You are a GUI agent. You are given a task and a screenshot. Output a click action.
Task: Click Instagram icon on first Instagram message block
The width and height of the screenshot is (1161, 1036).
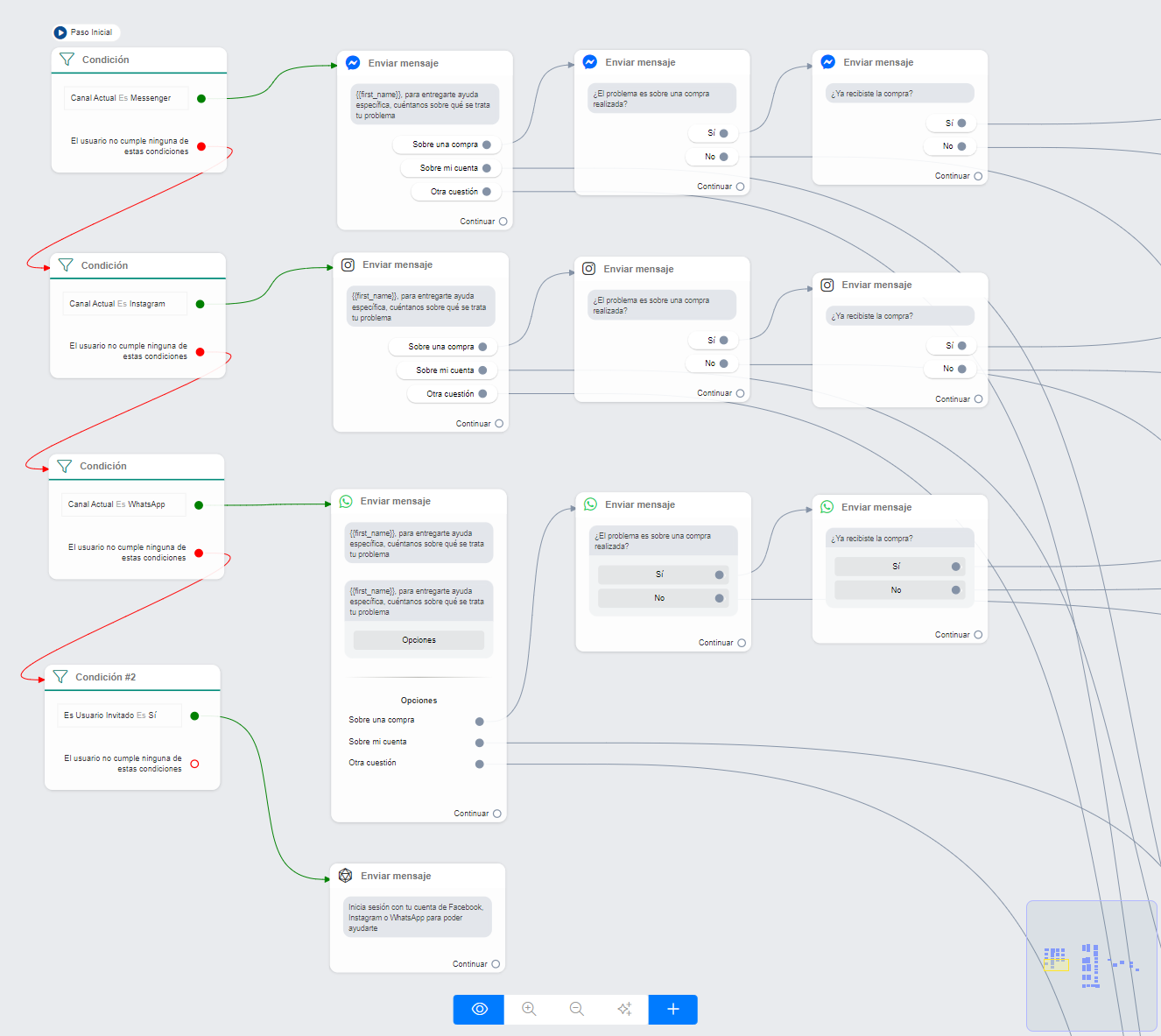click(x=348, y=264)
